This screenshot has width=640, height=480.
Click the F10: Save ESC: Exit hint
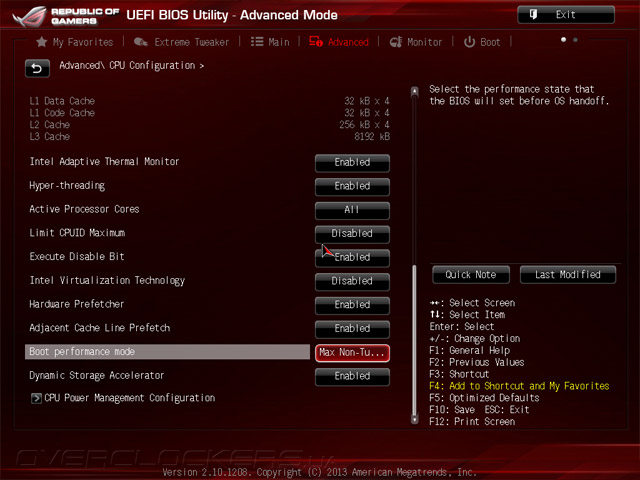(x=479, y=410)
